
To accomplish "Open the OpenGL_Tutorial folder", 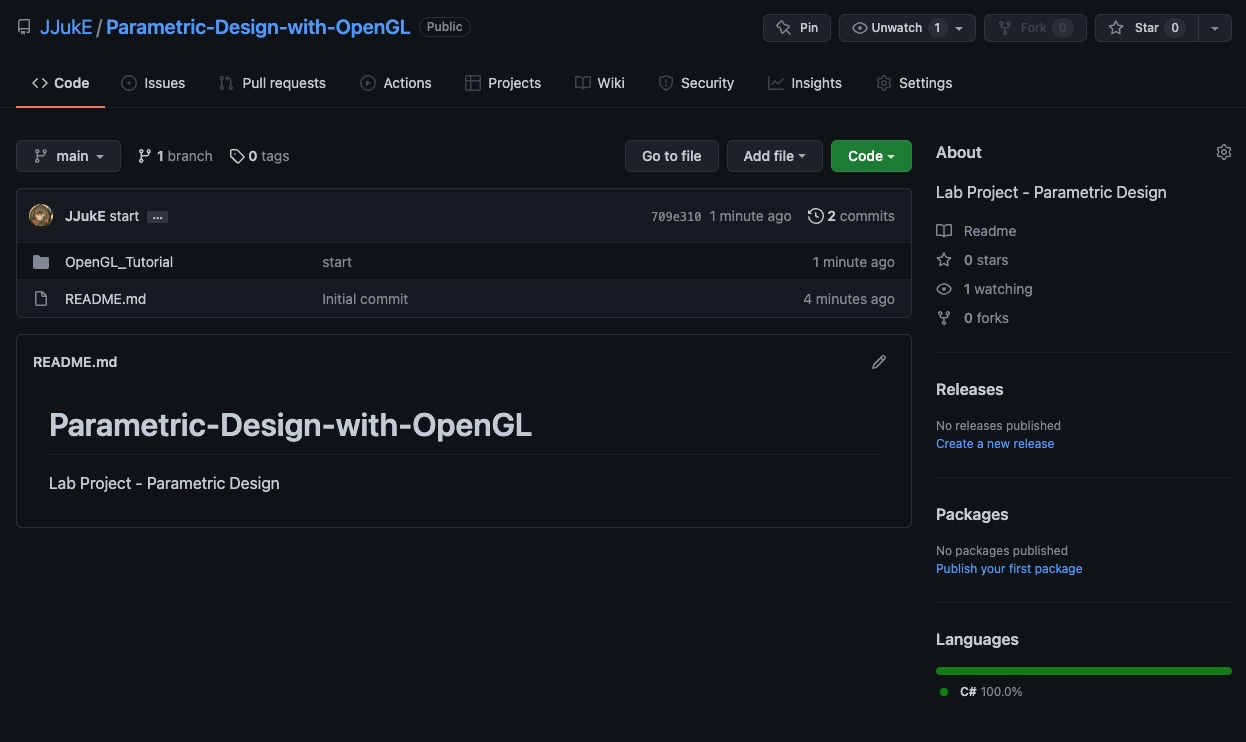I will (119, 262).
